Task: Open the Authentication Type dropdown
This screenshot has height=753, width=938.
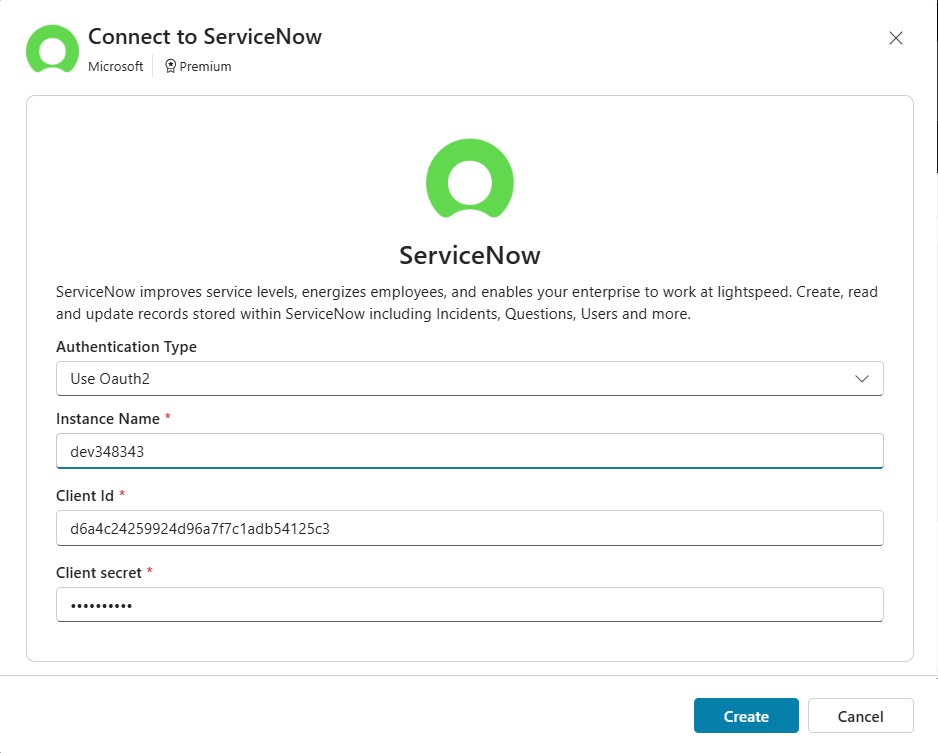Action: (x=470, y=379)
